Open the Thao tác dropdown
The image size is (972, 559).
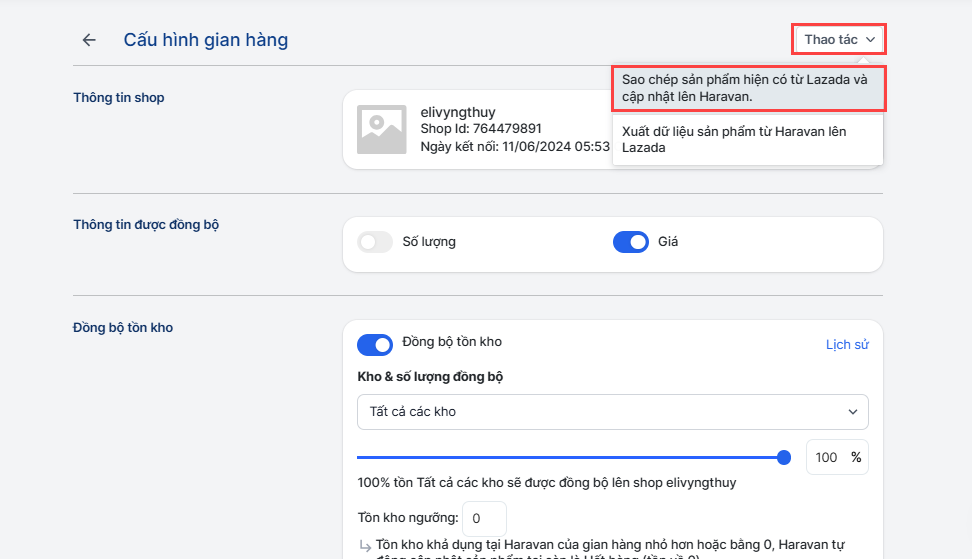pyautogui.click(x=839, y=39)
